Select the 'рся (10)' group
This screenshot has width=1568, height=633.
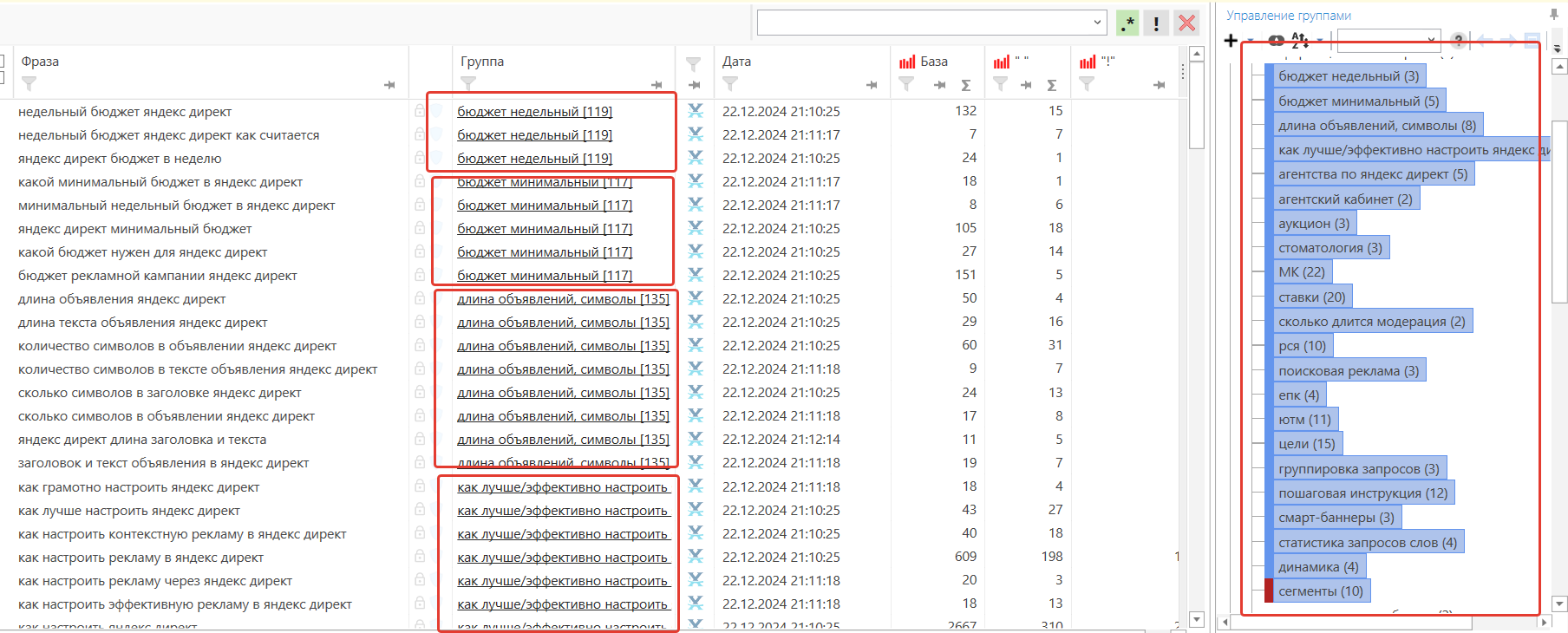pyautogui.click(x=1303, y=346)
